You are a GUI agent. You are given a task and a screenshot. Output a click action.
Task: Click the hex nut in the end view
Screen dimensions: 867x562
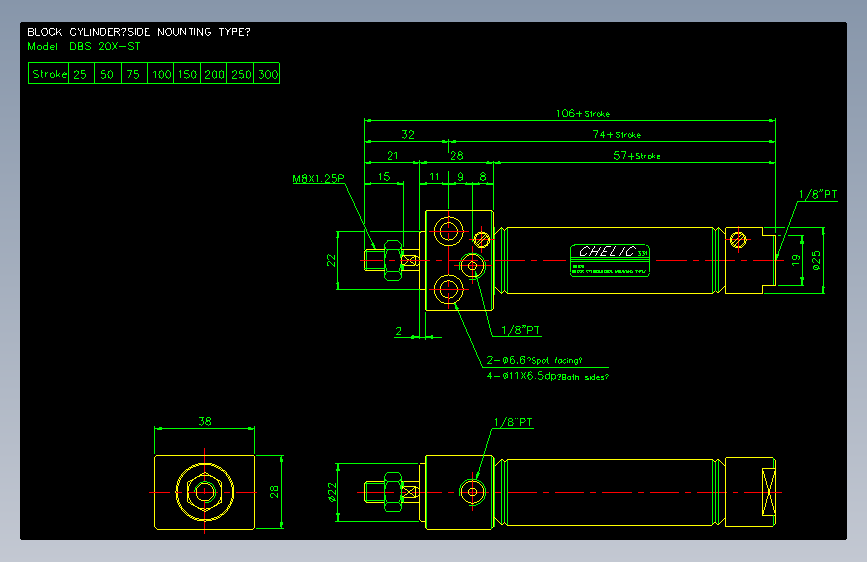[x=205, y=492]
